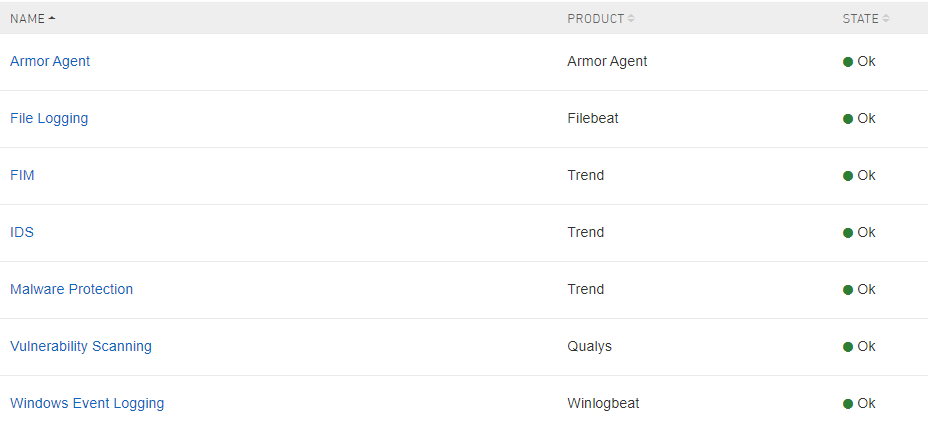Open the Armor Agent link
The width and height of the screenshot is (928, 448).
50,62
